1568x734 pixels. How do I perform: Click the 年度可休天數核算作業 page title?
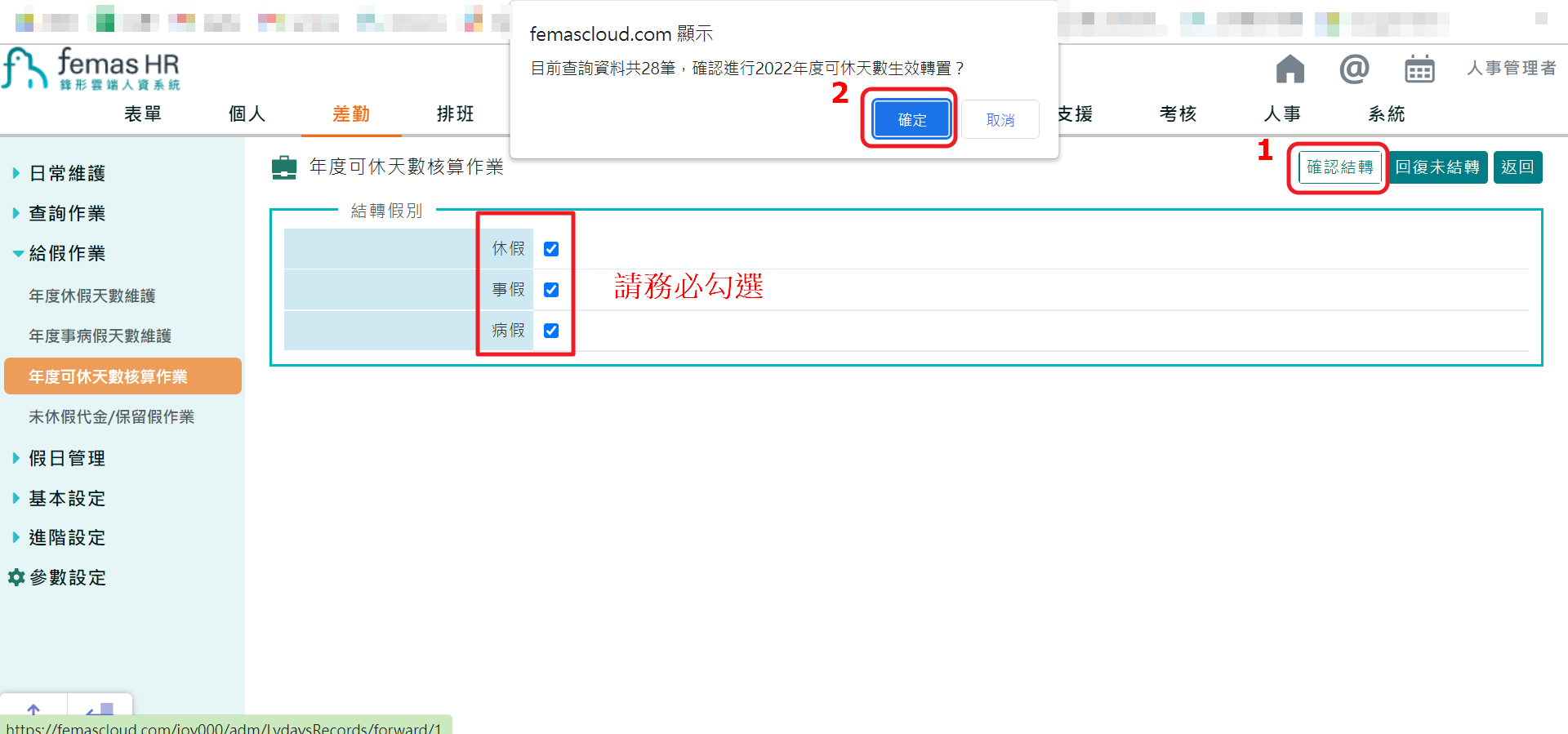click(407, 167)
